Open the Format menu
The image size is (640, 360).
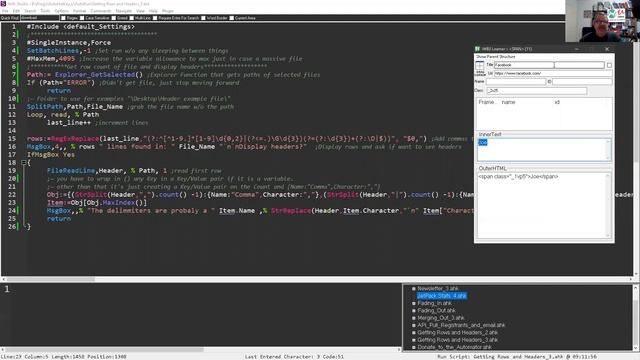(x=80, y=11)
